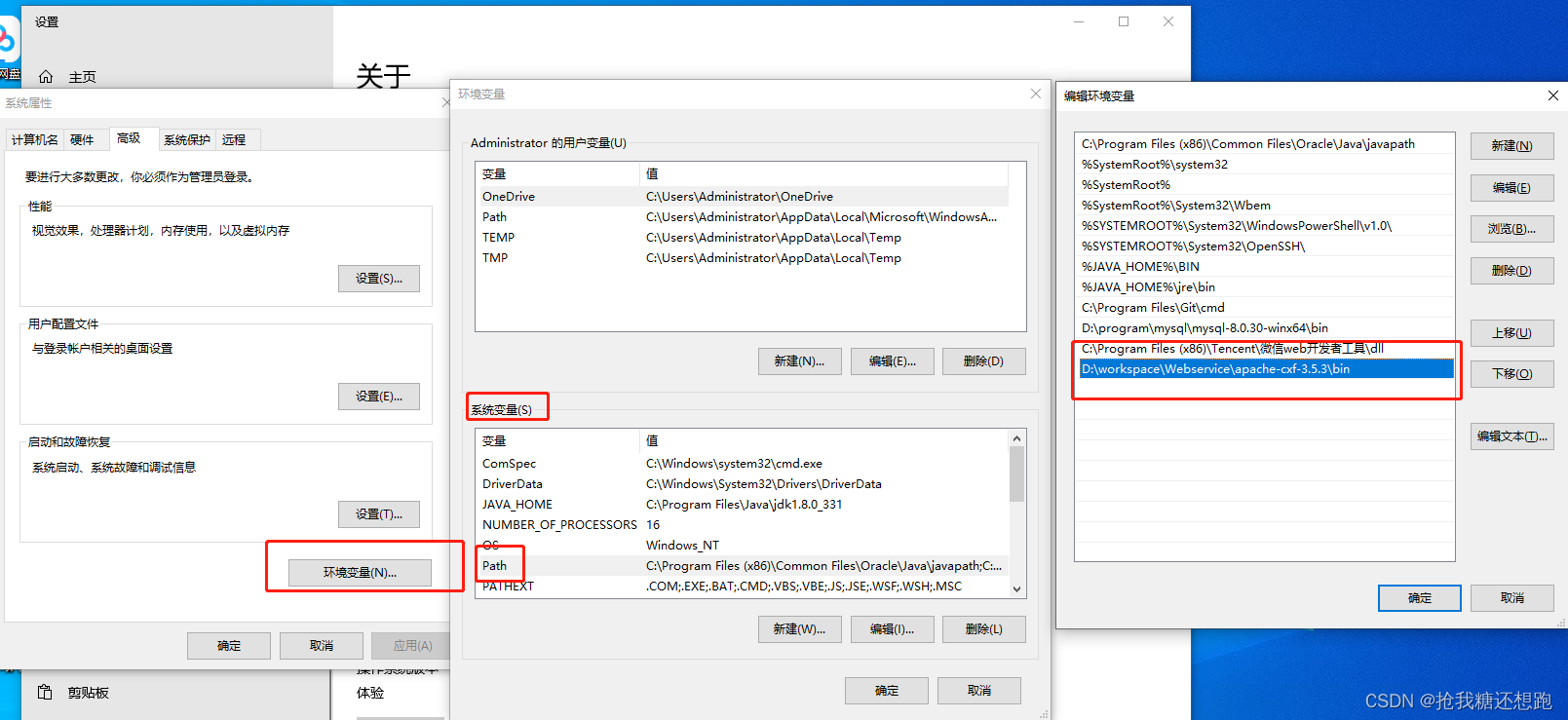Image resolution: width=1568 pixels, height=720 pixels.
Task: Confirm system properties with 确定
Action: point(229,646)
